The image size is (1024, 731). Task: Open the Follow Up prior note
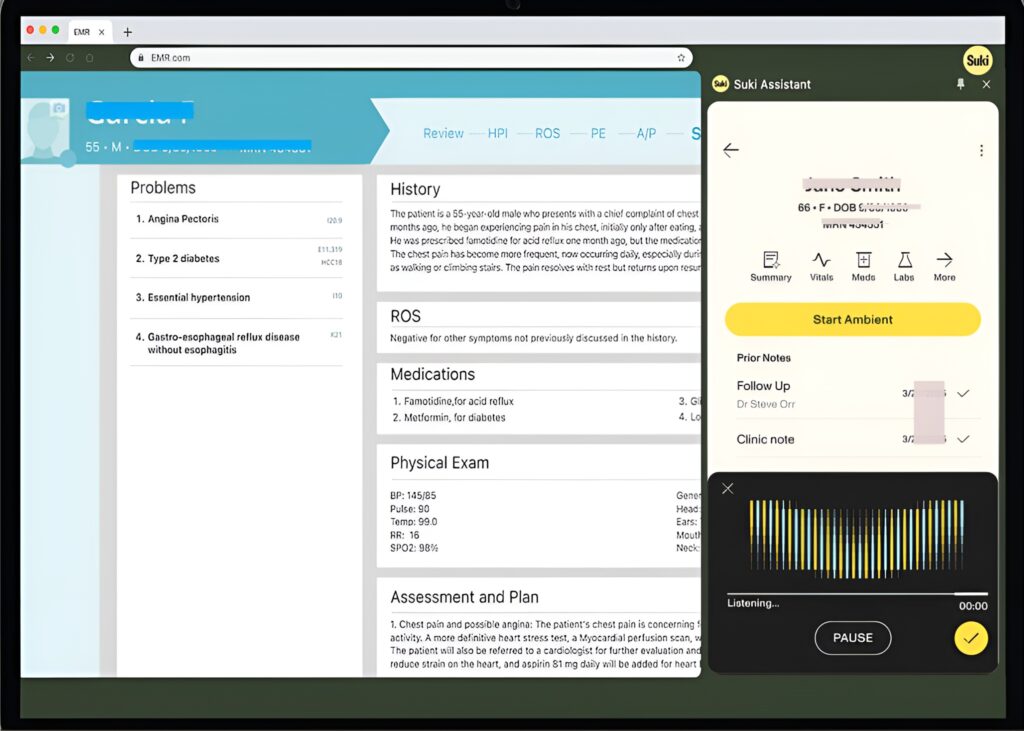[x=852, y=394]
